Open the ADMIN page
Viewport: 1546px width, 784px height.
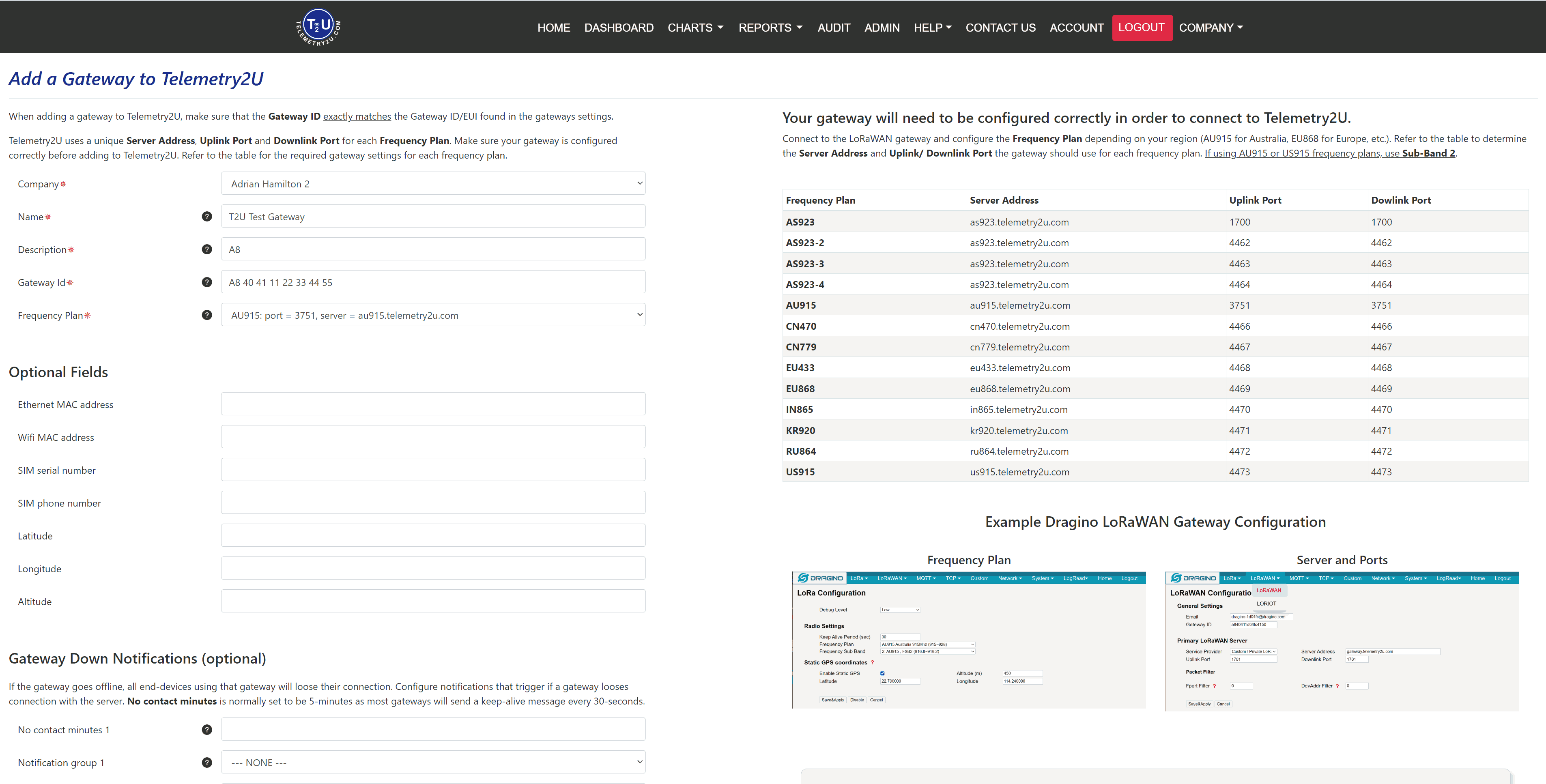882,28
